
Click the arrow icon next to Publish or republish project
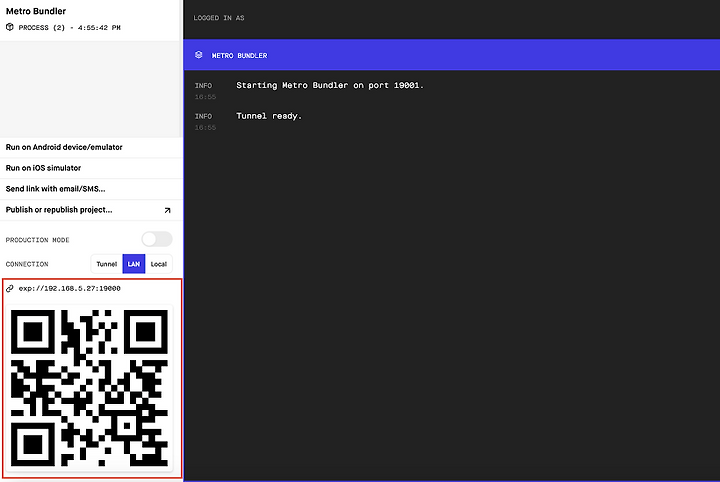(167, 210)
